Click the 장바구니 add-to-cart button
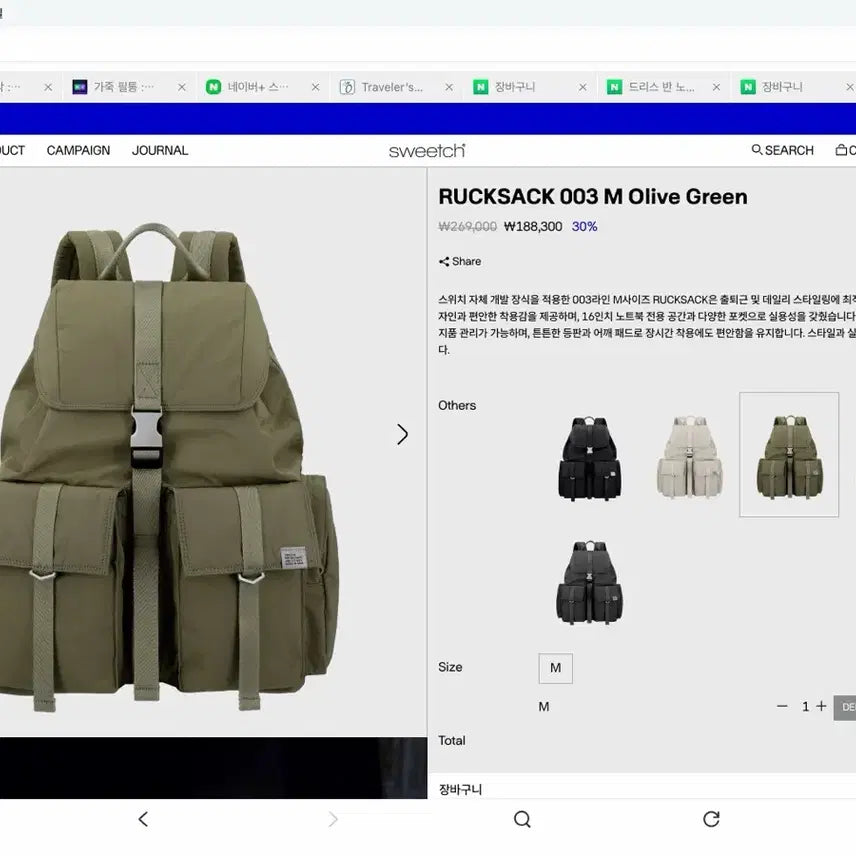The width and height of the screenshot is (856, 856). point(460,789)
